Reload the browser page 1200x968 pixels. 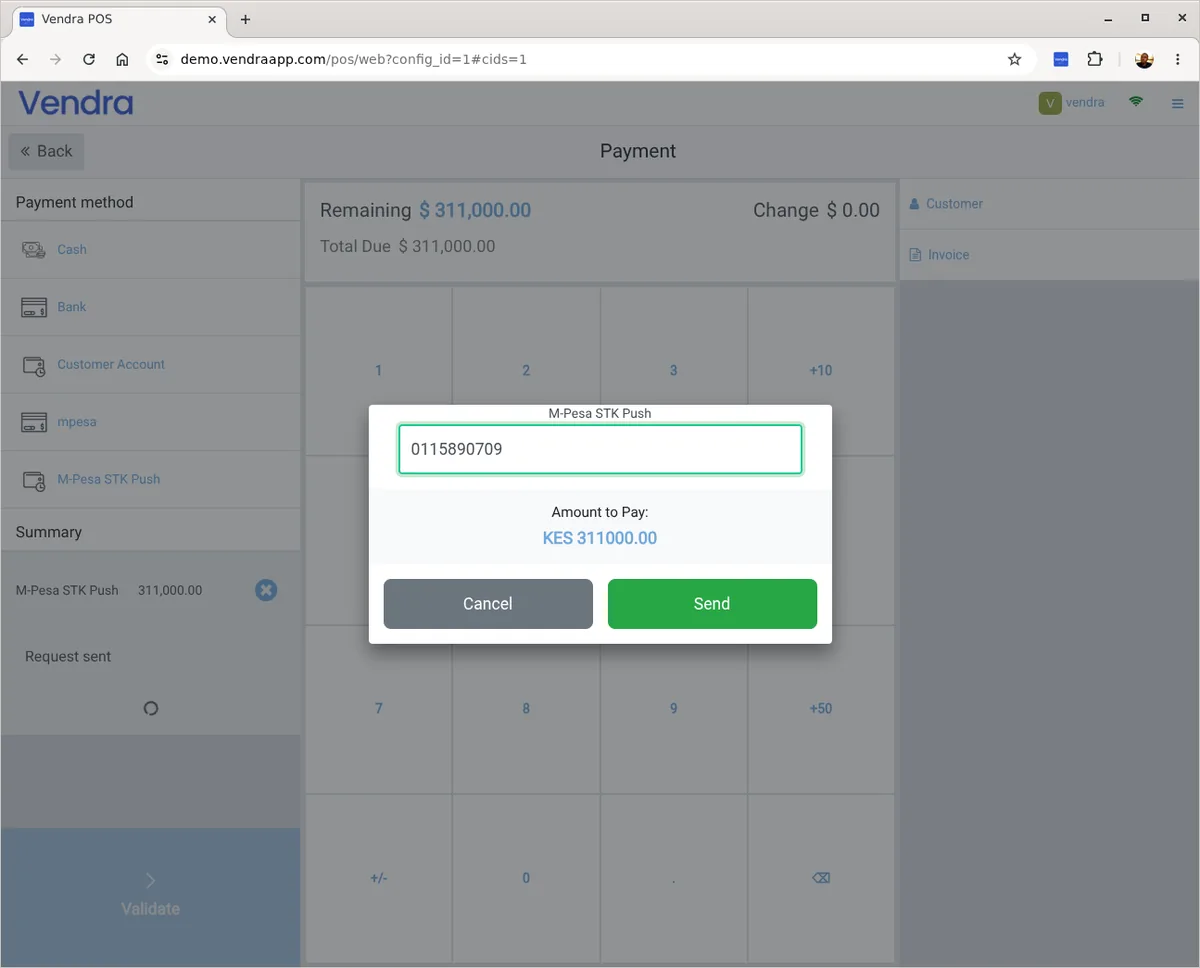click(x=89, y=59)
